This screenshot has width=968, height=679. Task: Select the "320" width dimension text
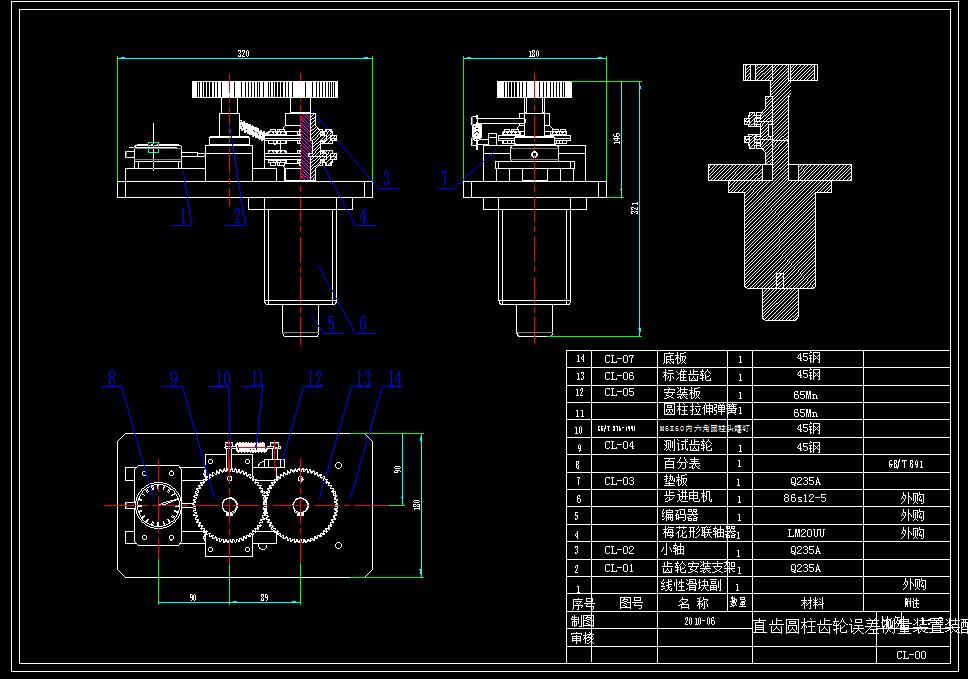[243, 54]
